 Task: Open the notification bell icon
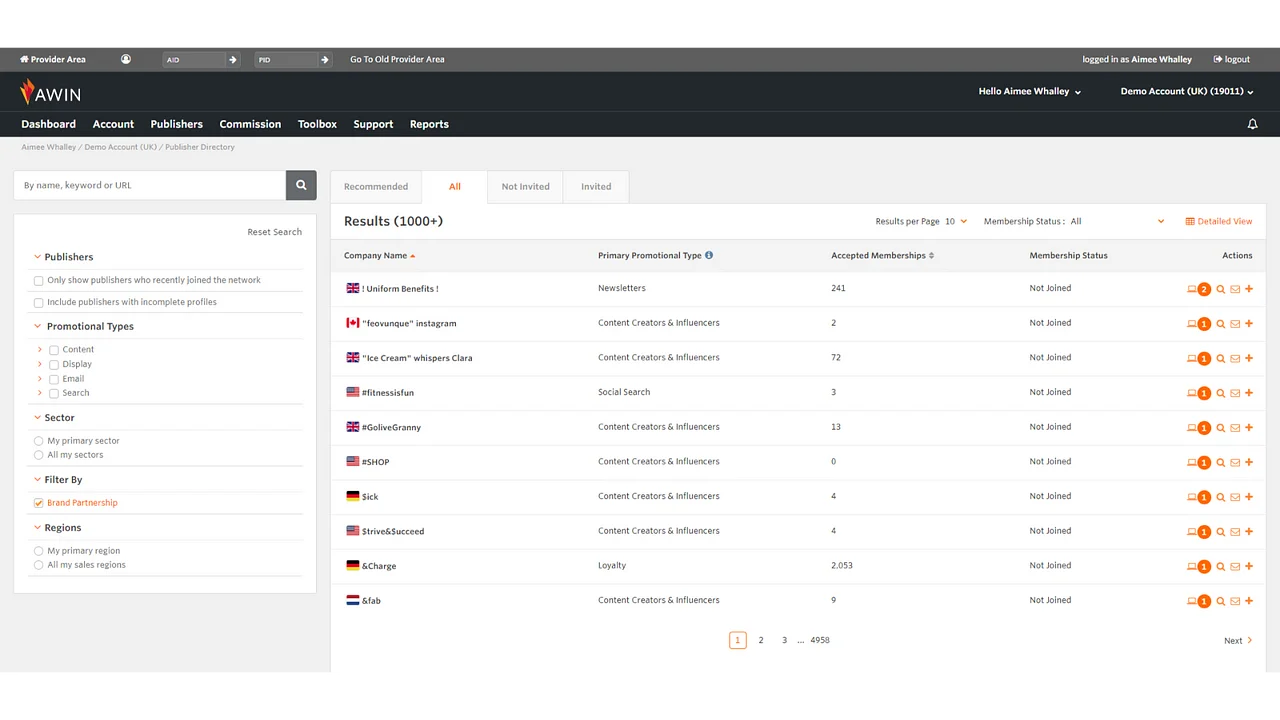tap(1252, 124)
